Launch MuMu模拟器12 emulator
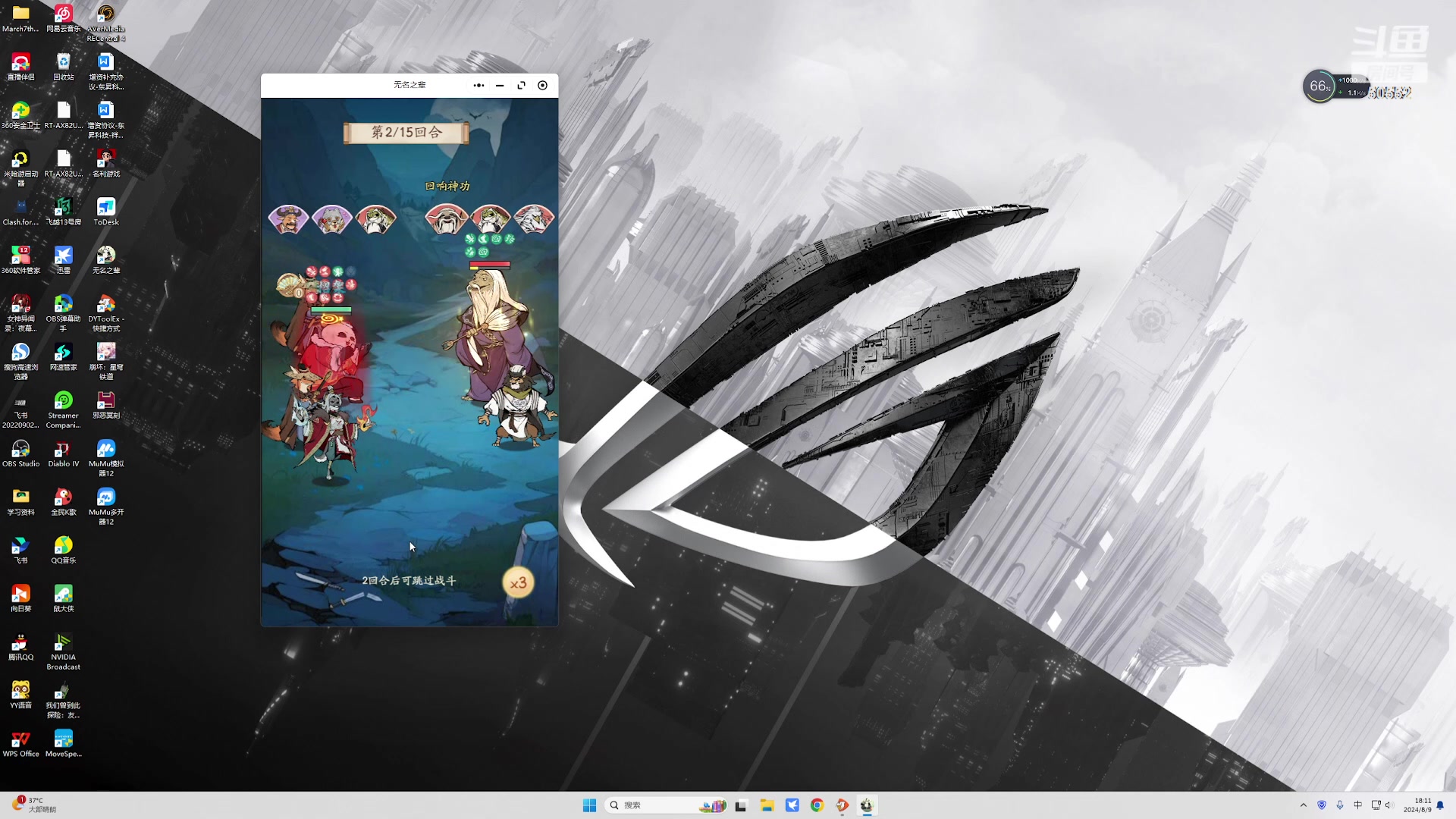 [105, 458]
